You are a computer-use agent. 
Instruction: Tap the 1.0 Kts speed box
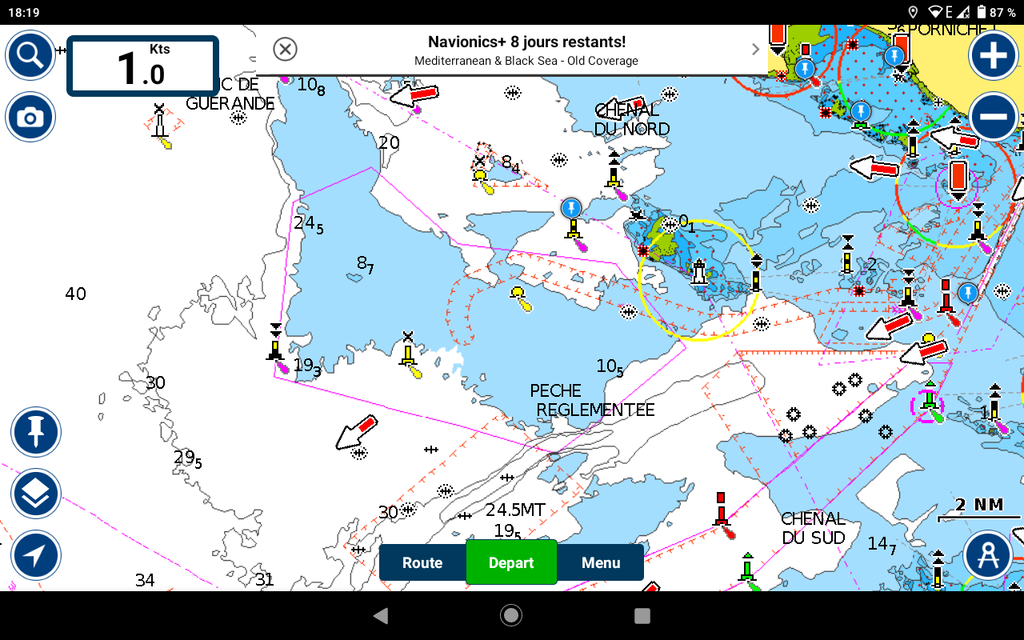(x=142, y=66)
